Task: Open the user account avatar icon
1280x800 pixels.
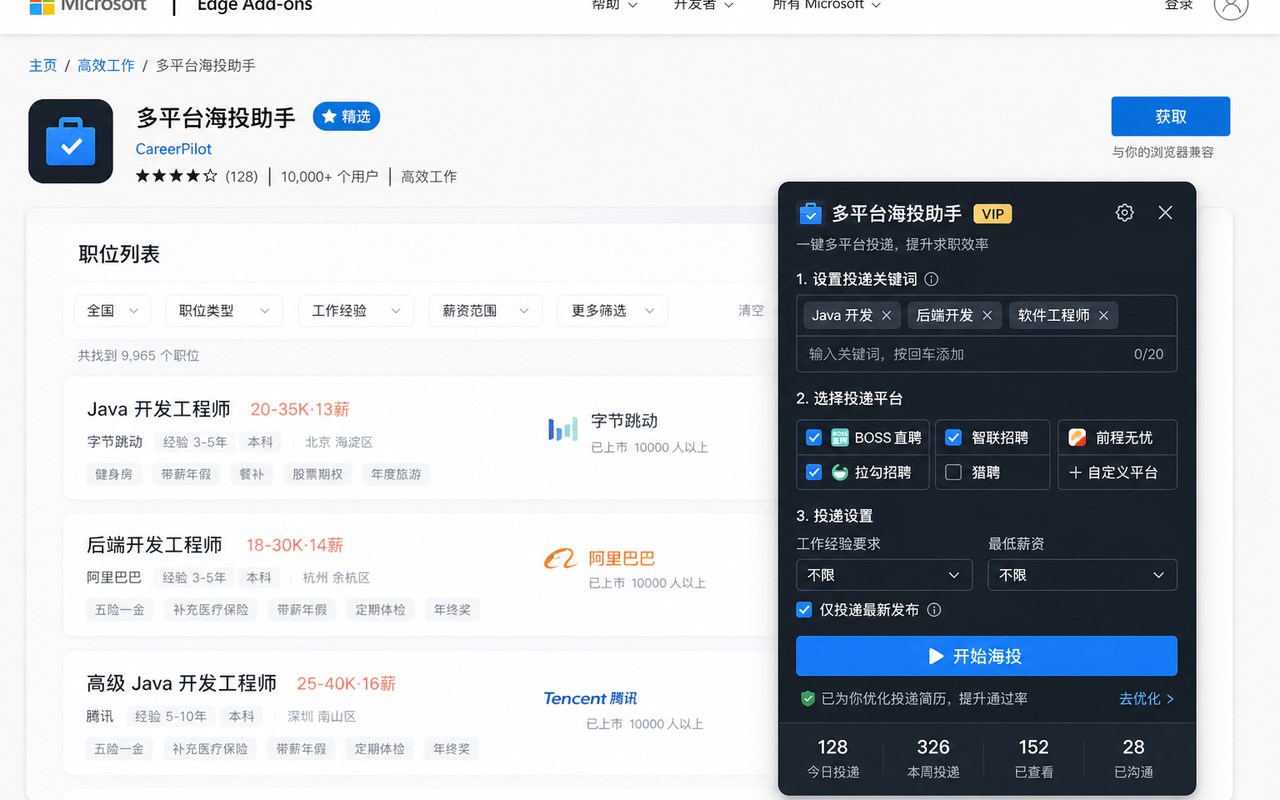Action: tap(1231, 5)
